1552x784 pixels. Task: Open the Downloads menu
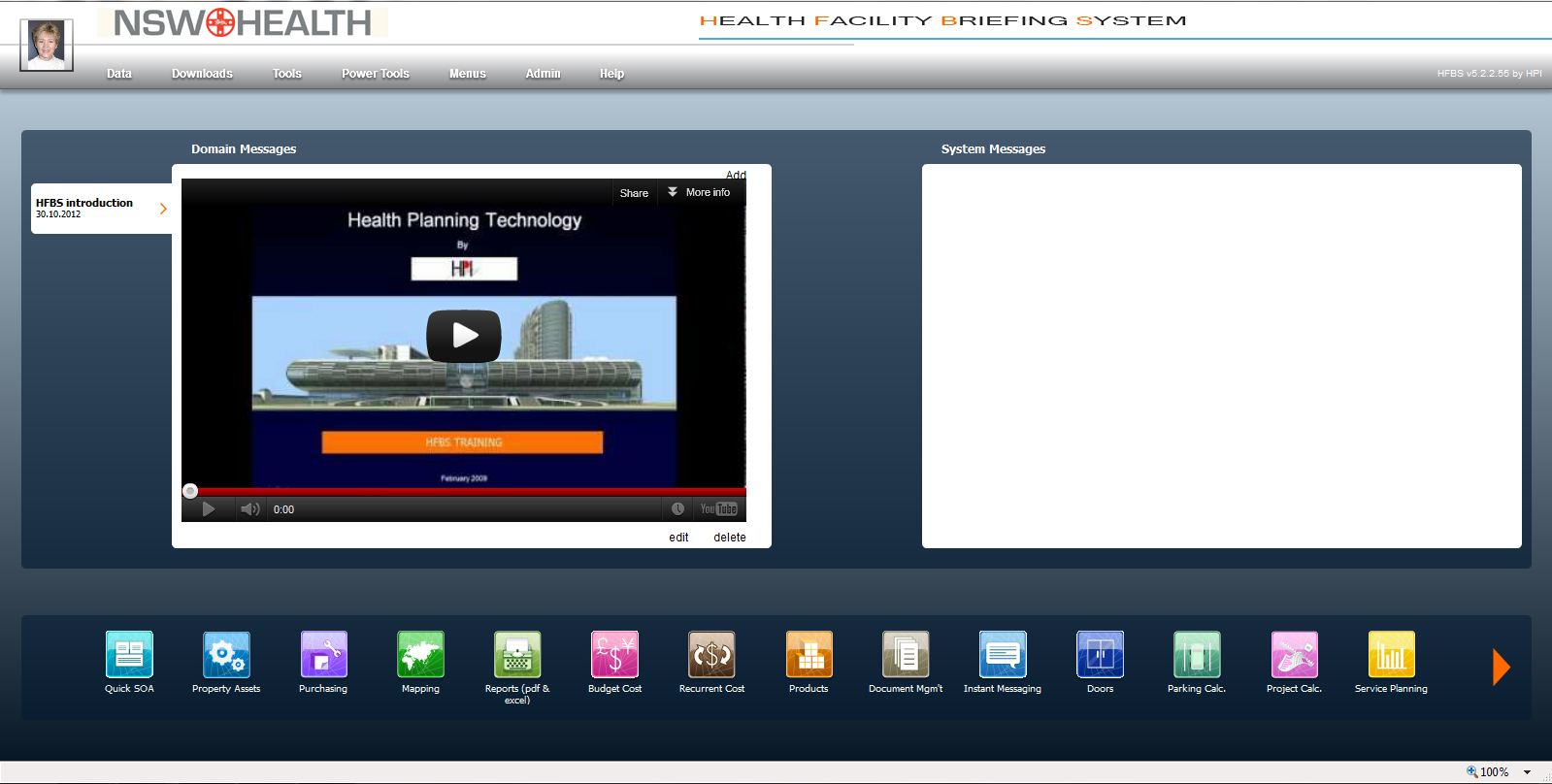(202, 74)
